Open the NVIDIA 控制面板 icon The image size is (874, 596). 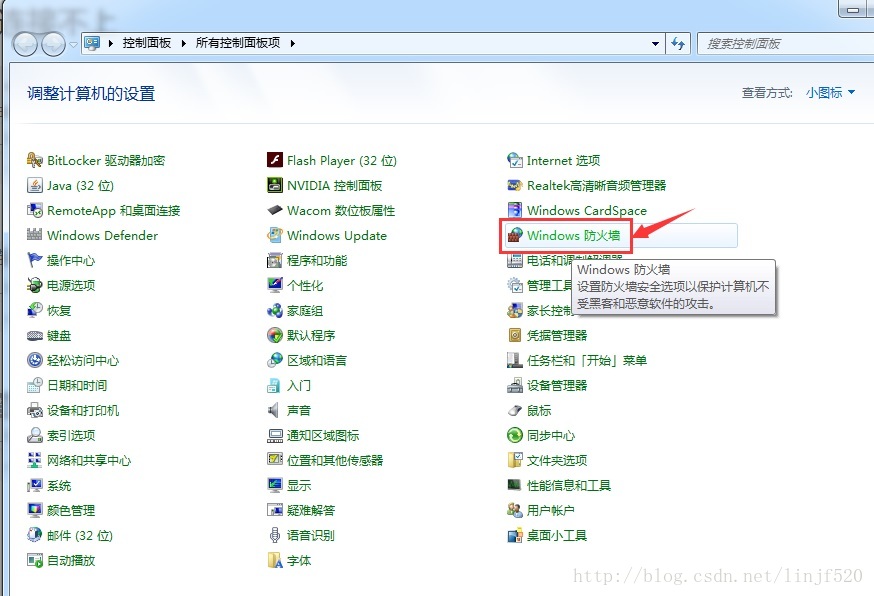275,185
